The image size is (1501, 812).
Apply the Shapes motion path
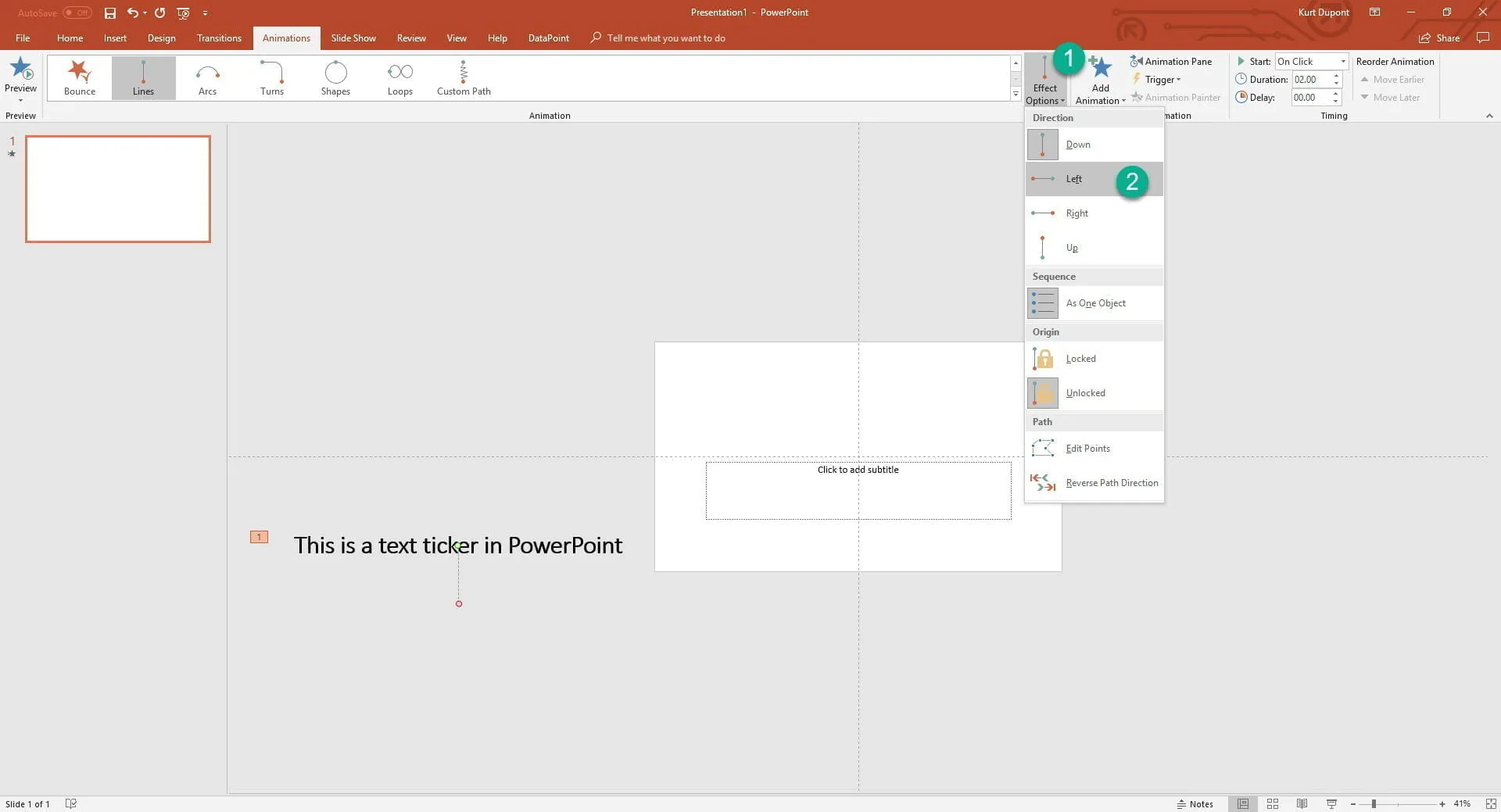click(335, 78)
